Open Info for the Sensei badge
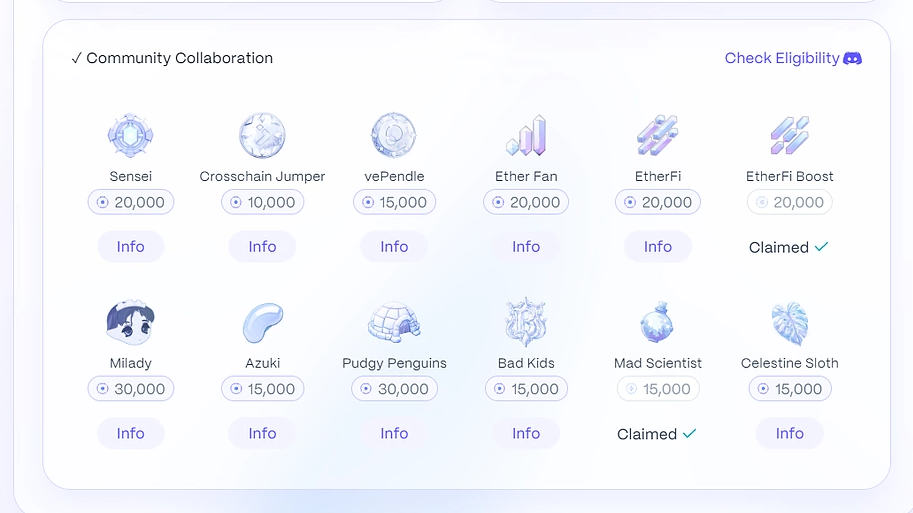The image size is (913, 513). (130, 246)
